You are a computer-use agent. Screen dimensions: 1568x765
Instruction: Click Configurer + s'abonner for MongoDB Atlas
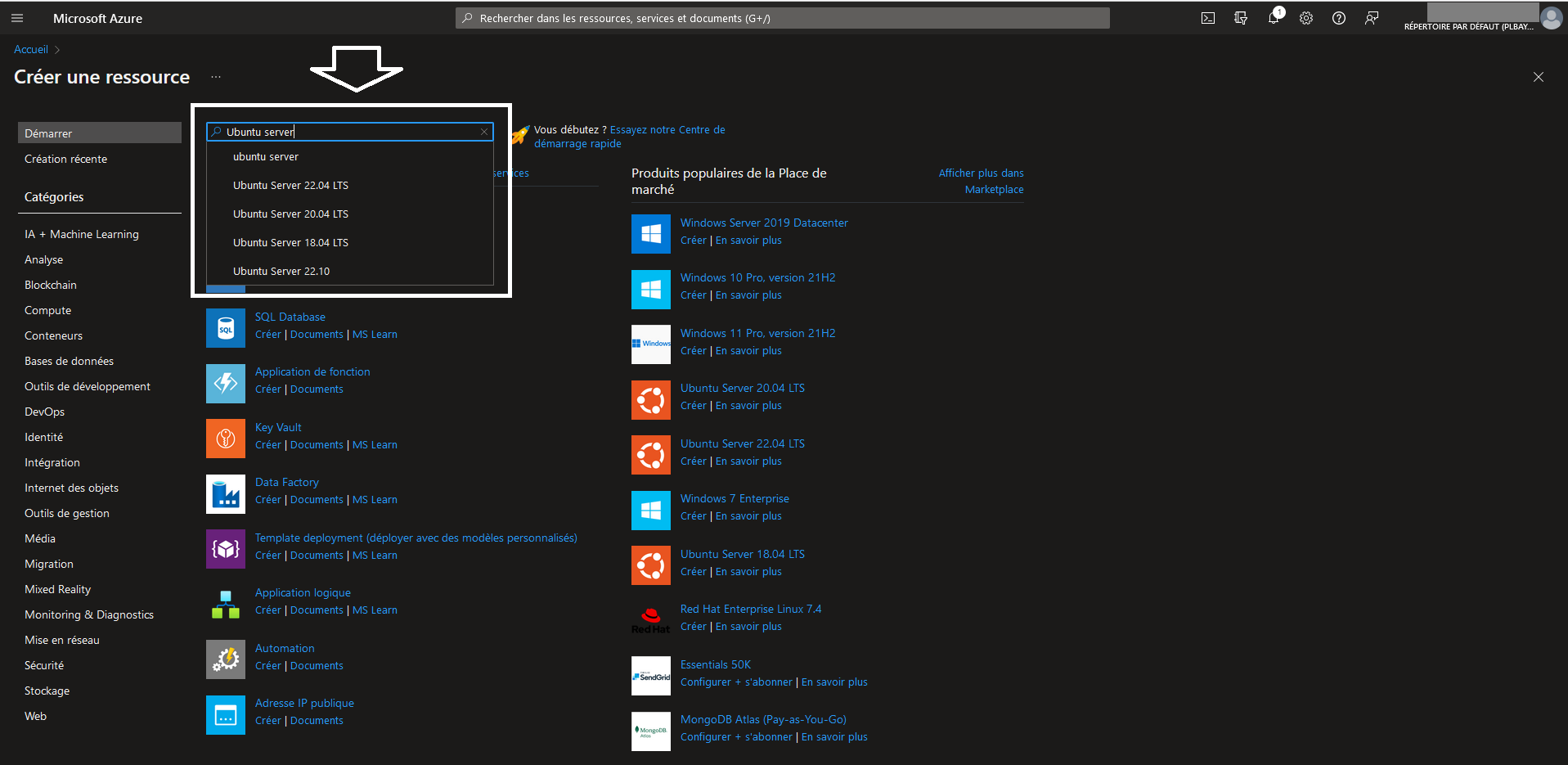[x=736, y=736]
